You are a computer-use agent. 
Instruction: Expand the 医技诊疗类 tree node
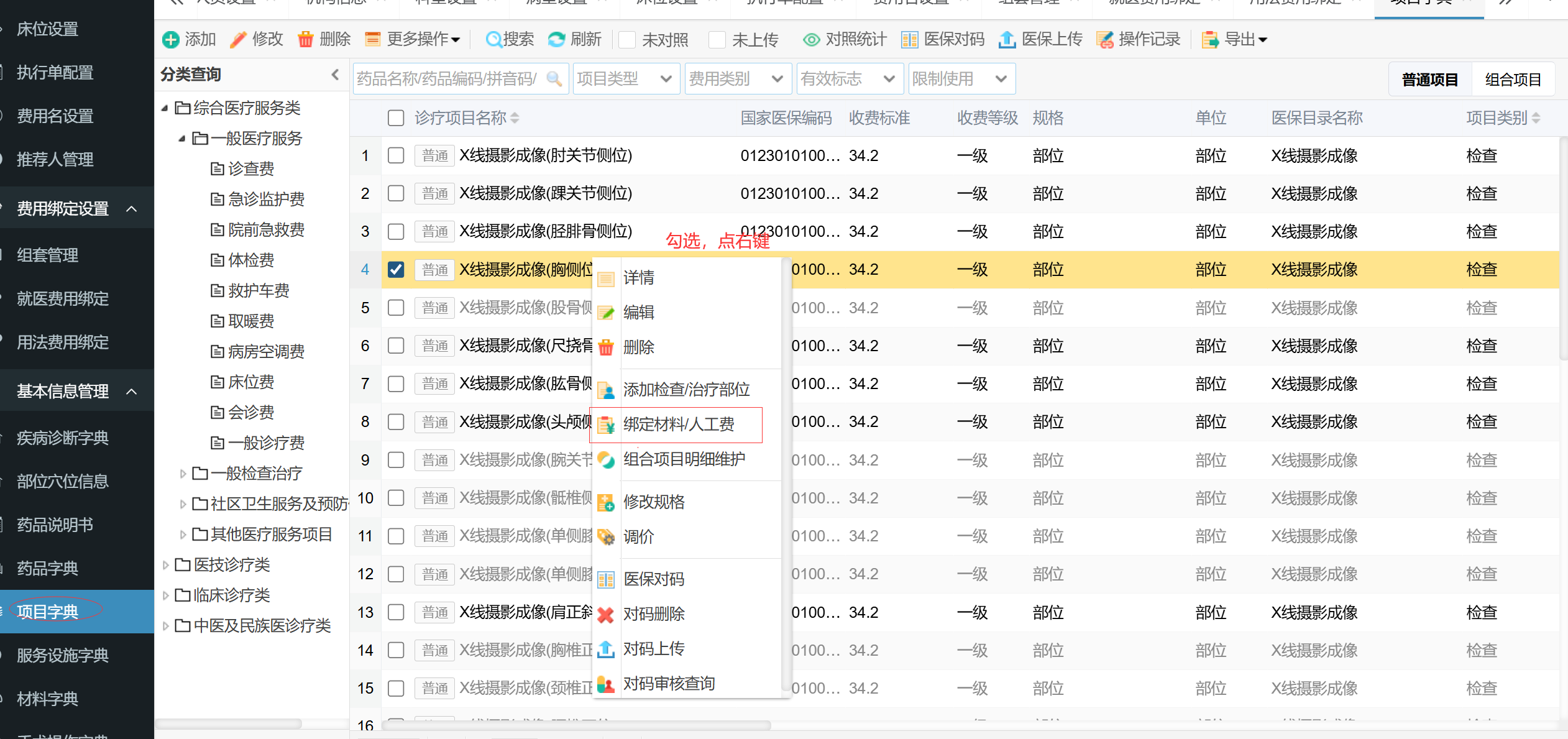(166, 565)
